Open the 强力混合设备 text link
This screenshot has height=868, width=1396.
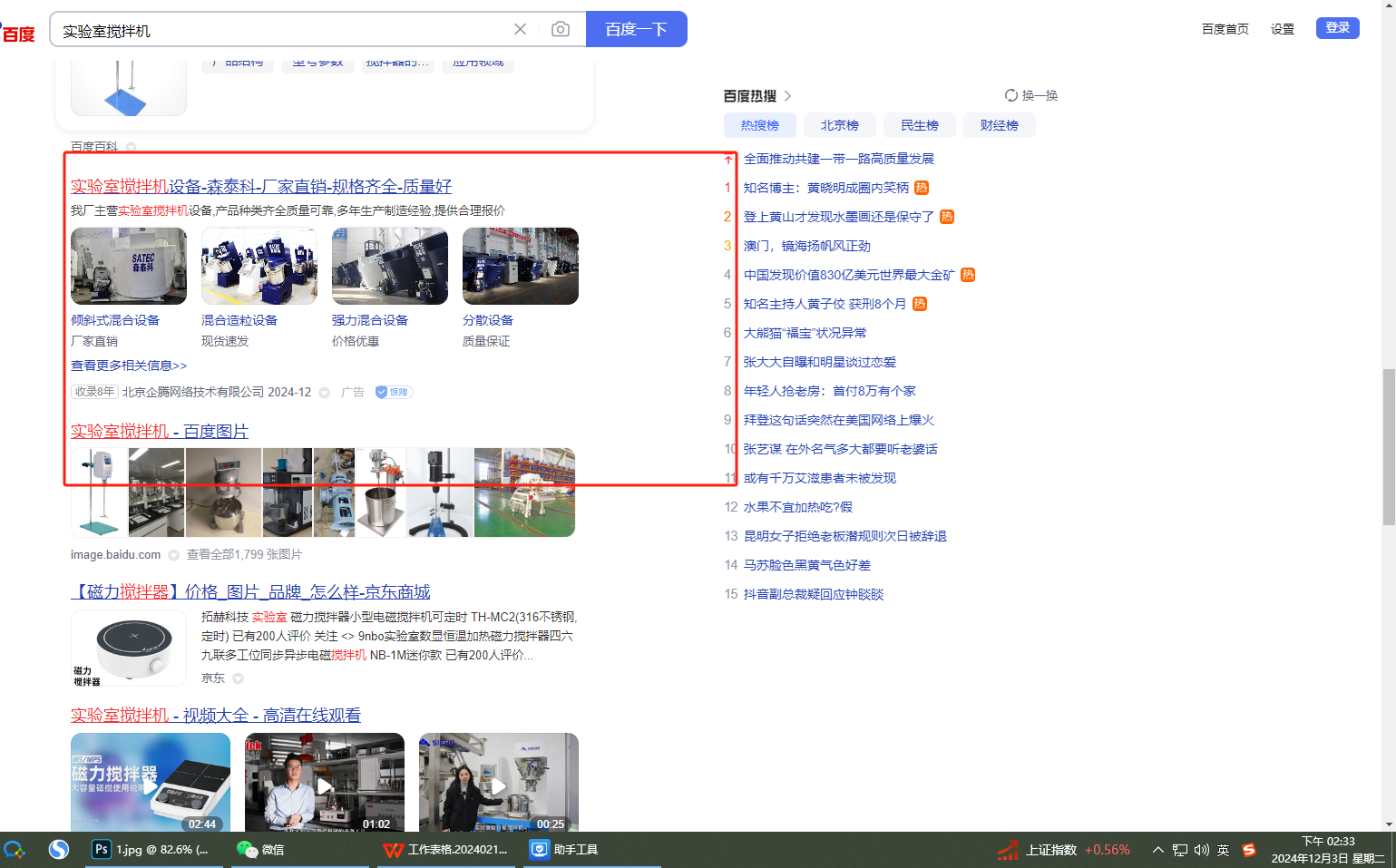(370, 320)
